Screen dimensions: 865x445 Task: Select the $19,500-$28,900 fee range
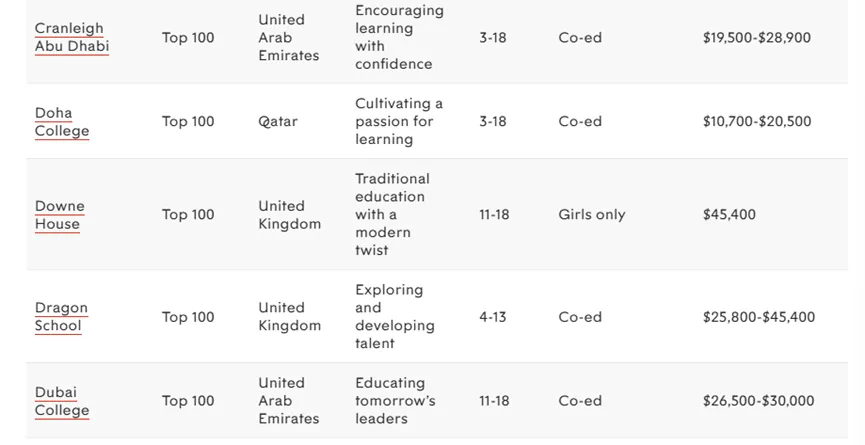(757, 38)
